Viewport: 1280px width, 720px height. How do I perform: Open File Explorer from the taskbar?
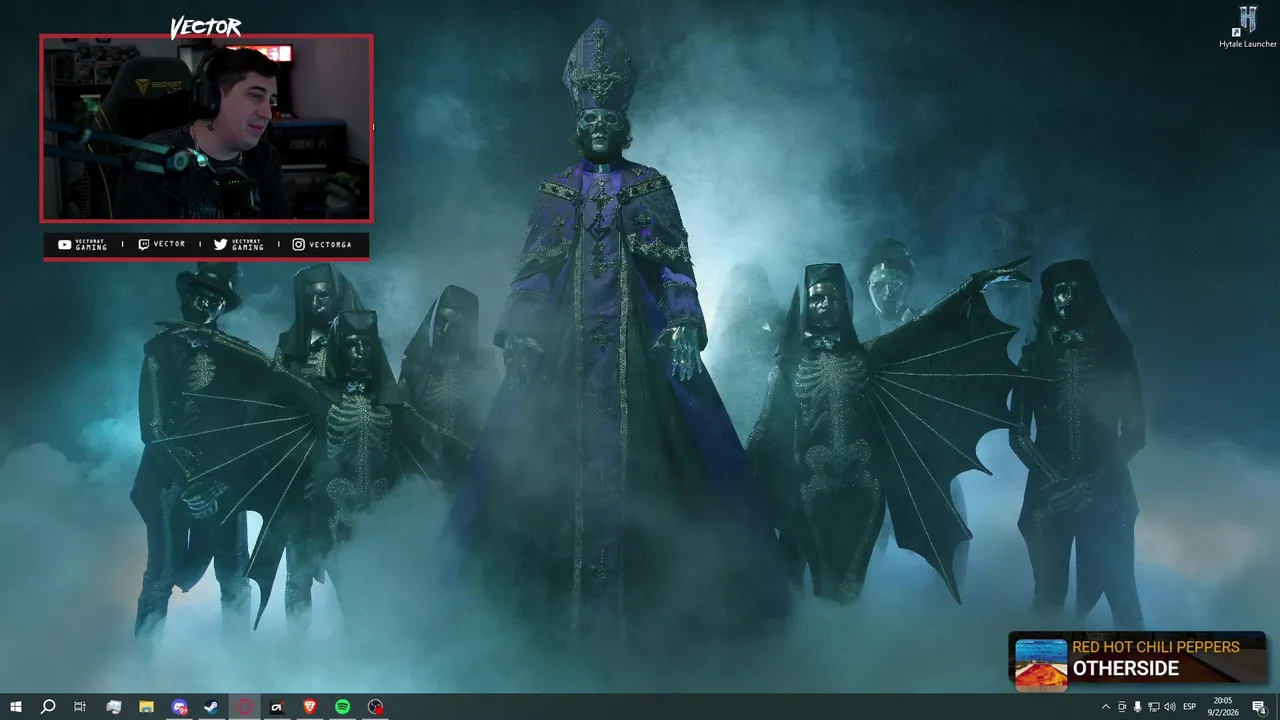pos(146,707)
